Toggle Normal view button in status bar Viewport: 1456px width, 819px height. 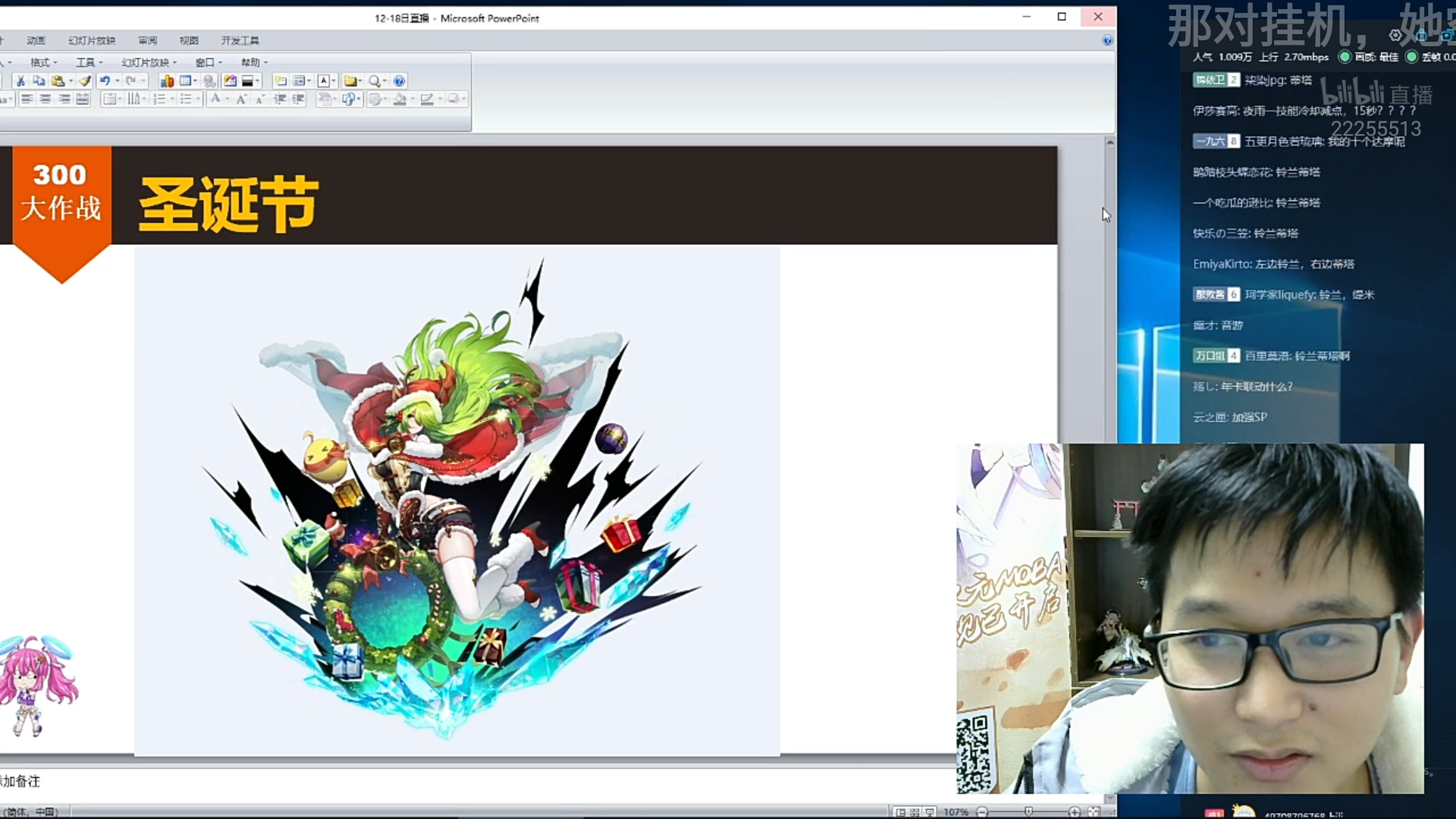pyautogui.click(x=900, y=812)
